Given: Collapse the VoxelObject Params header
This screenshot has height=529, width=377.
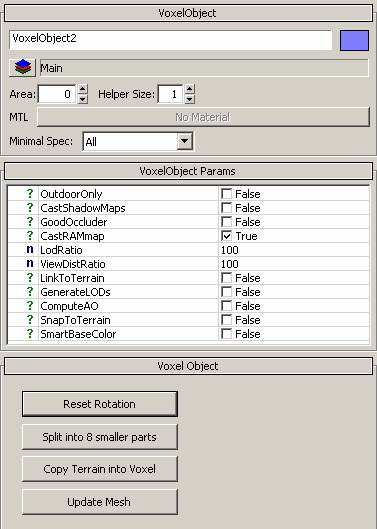Looking at the screenshot, I should [x=188, y=171].
